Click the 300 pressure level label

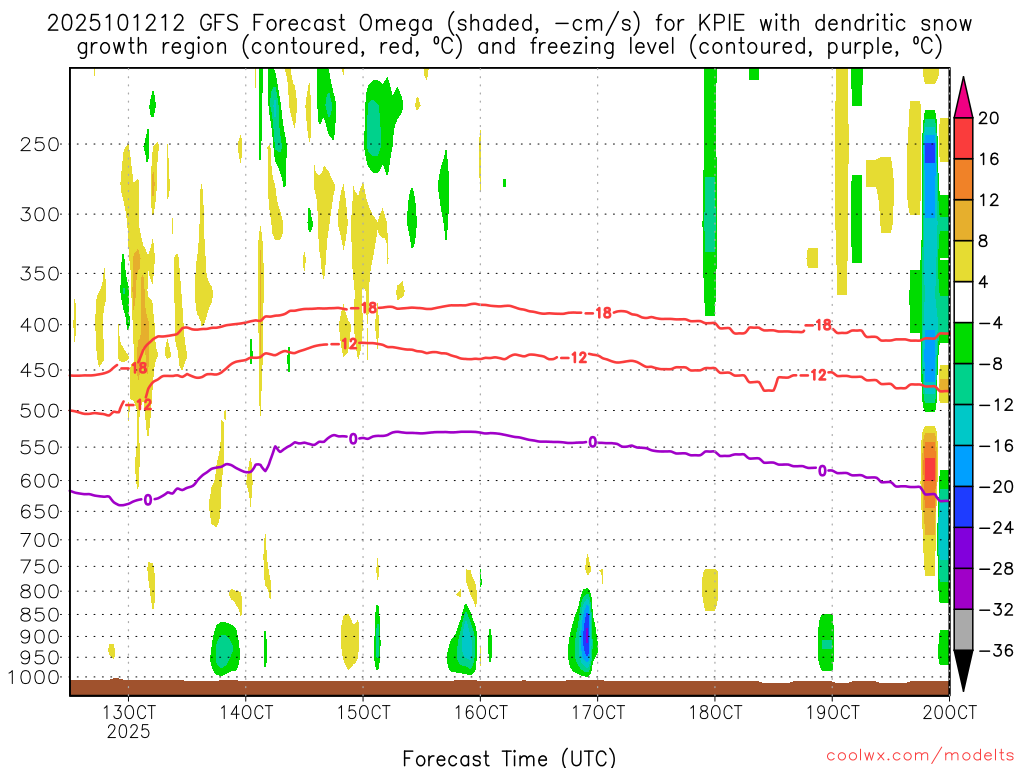(x=40, y=214)
